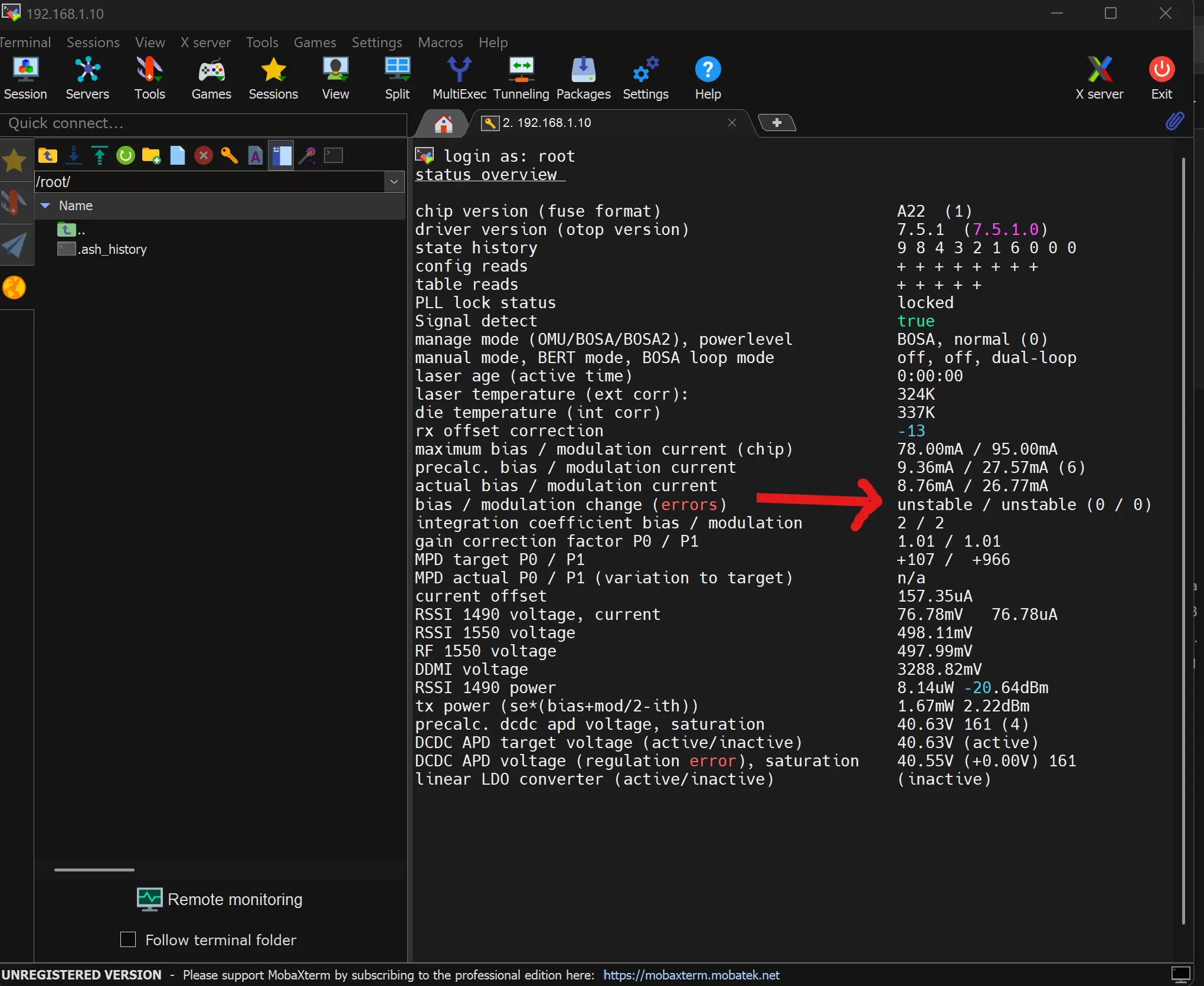Go to parent folder in SFTP toolbar
Viewport: 1204px width, 986px height.
point(48,156)
